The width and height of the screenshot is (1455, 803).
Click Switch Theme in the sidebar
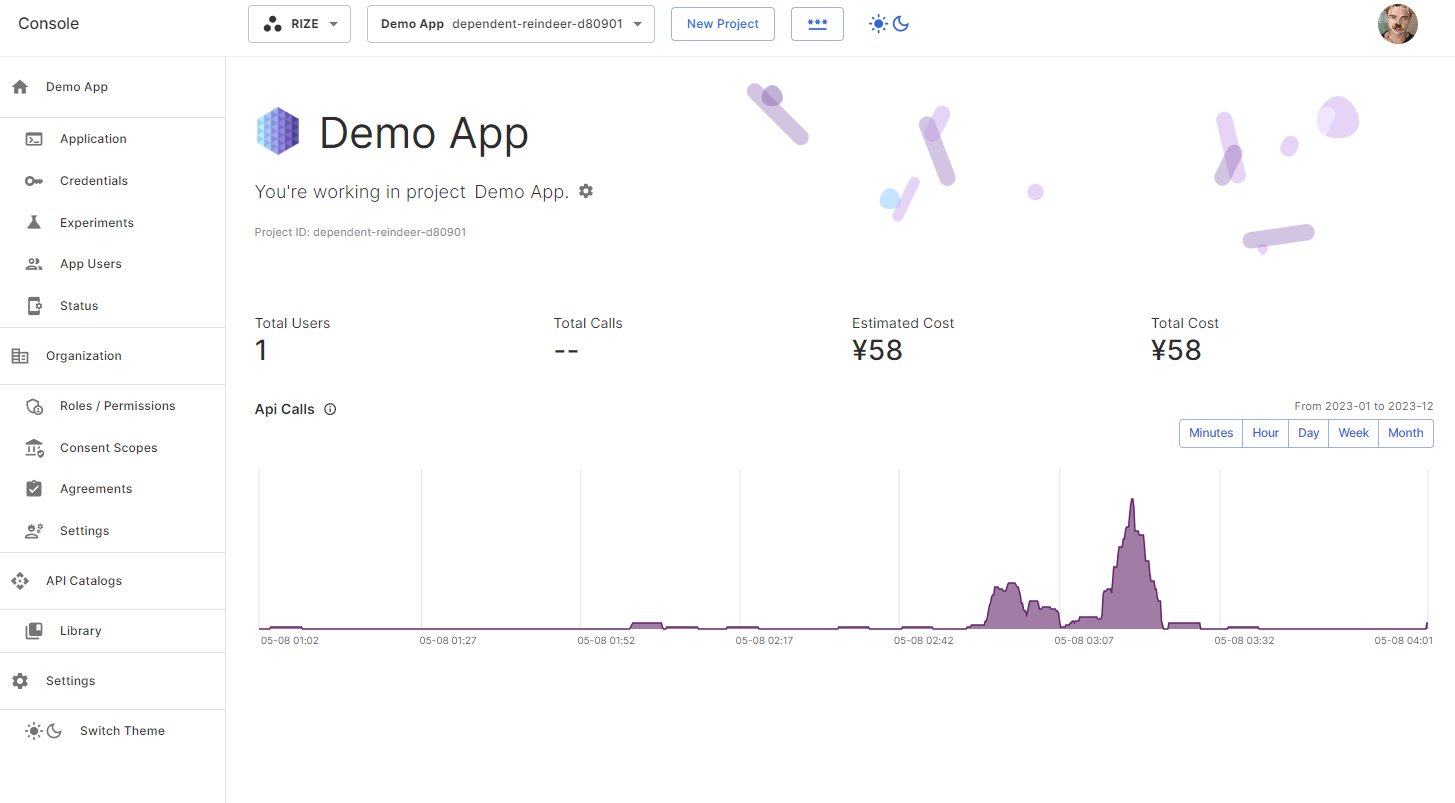(x=122, y=731)
